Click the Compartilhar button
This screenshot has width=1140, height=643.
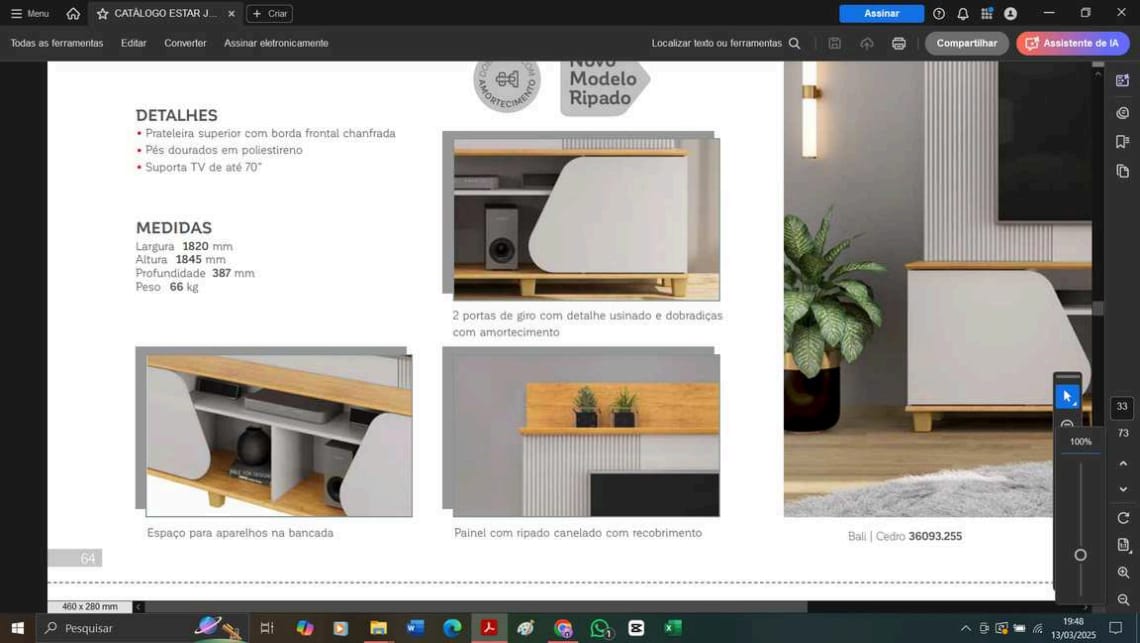pyautogui.click(x=966, y=43)
